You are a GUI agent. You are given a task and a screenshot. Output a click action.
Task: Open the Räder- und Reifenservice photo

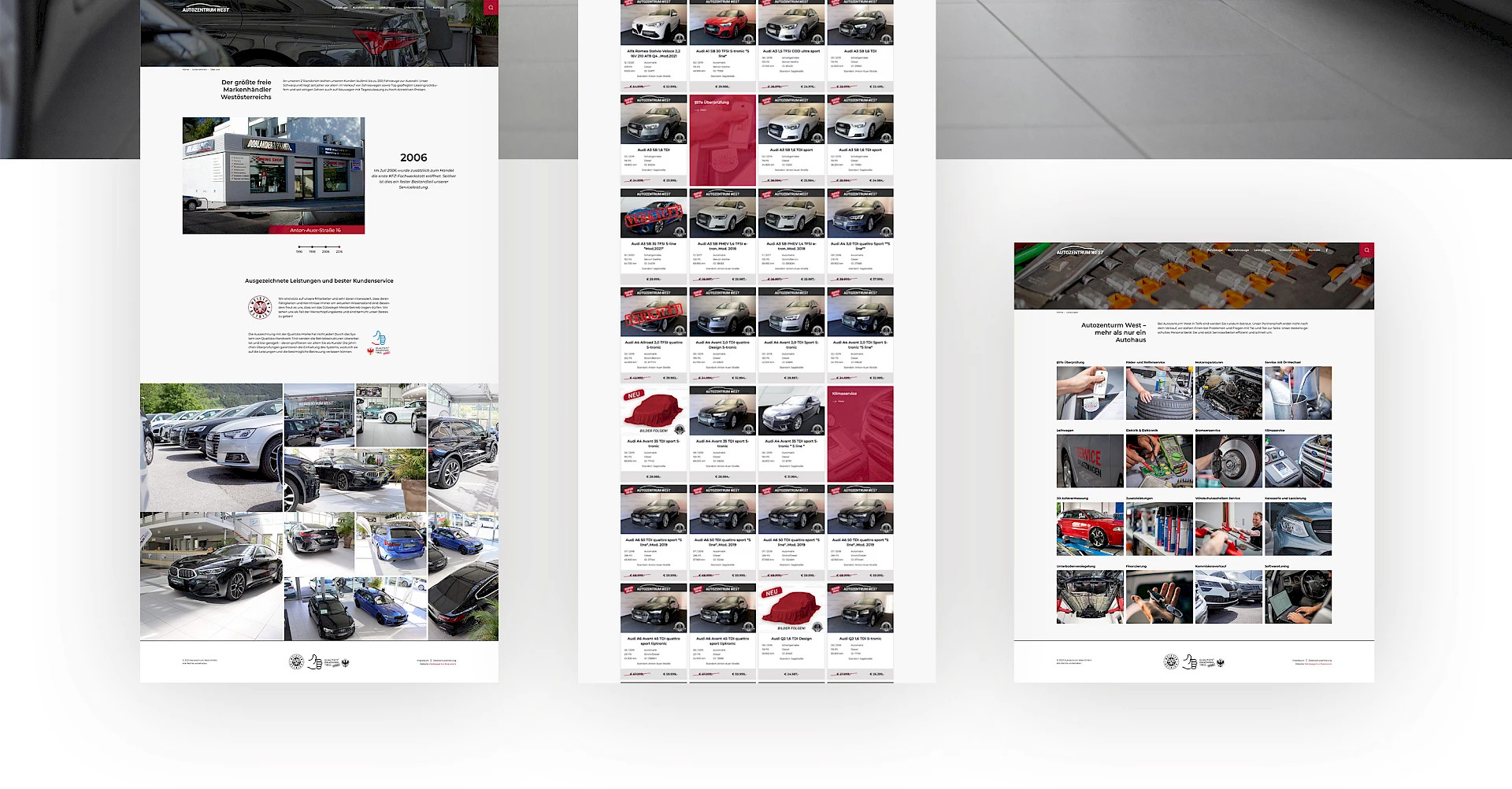[x=1159, y=393]
